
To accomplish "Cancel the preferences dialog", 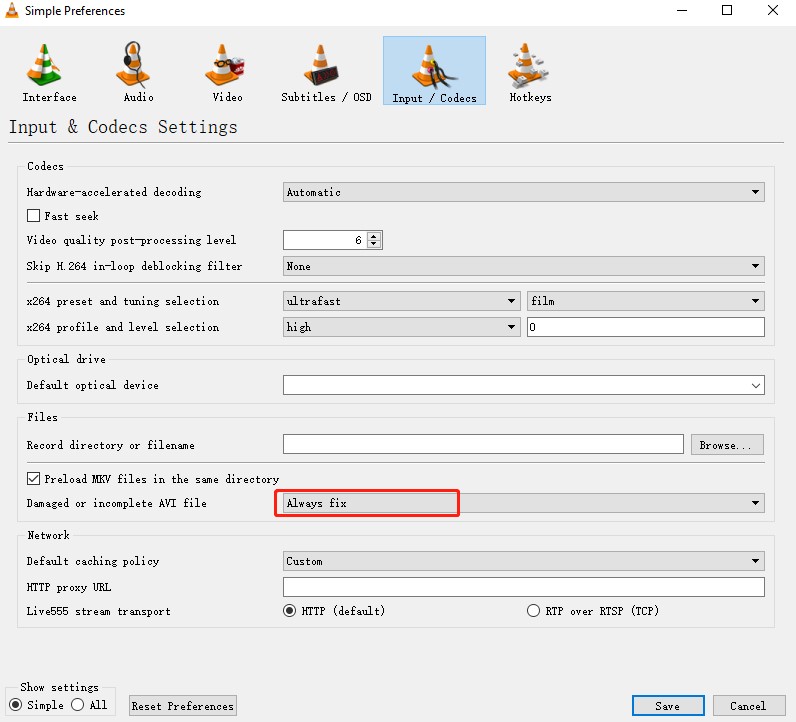I will click(x=749, y=706).
